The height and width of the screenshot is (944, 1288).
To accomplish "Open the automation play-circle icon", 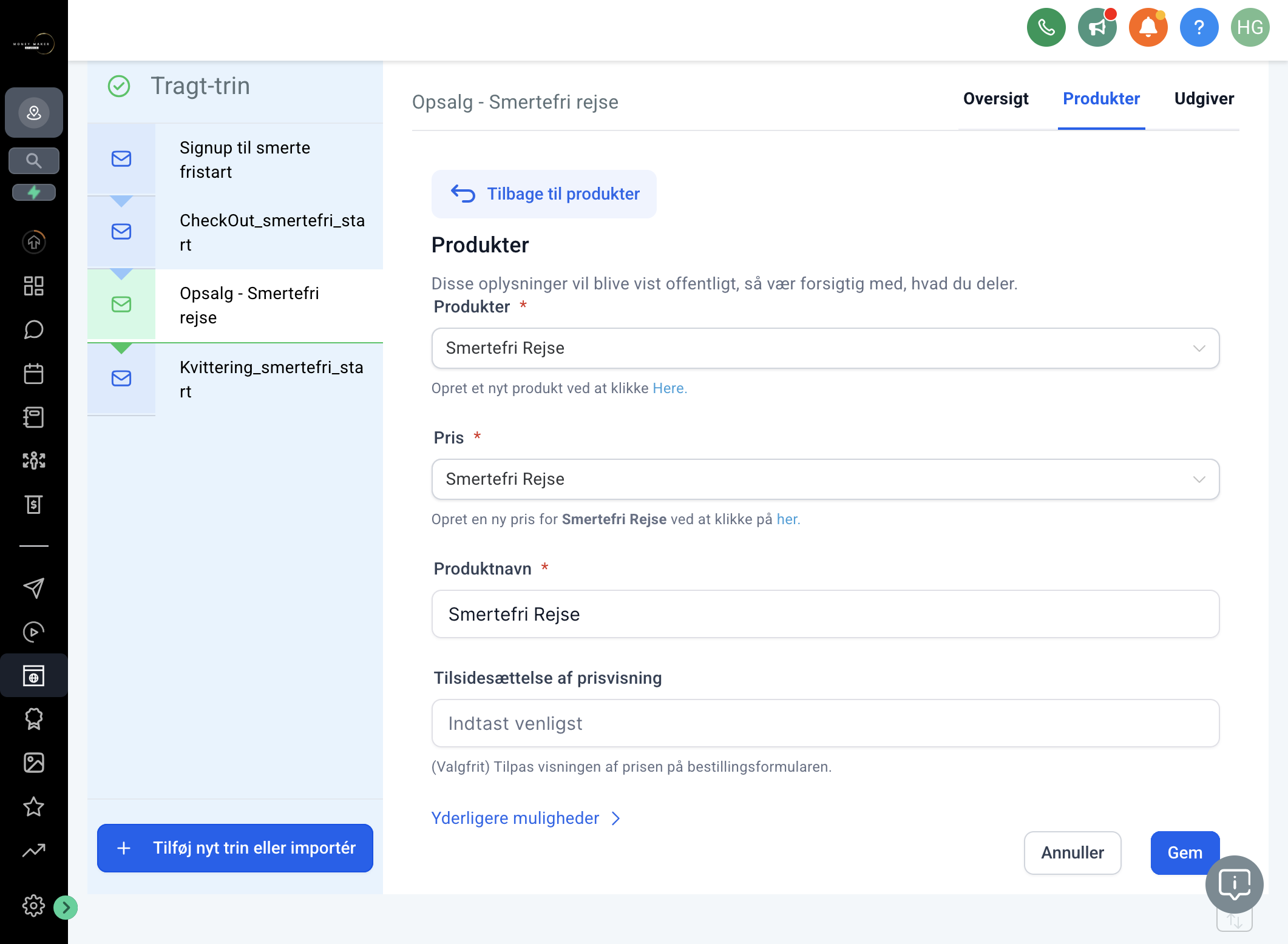I will (x=34, y=632).
